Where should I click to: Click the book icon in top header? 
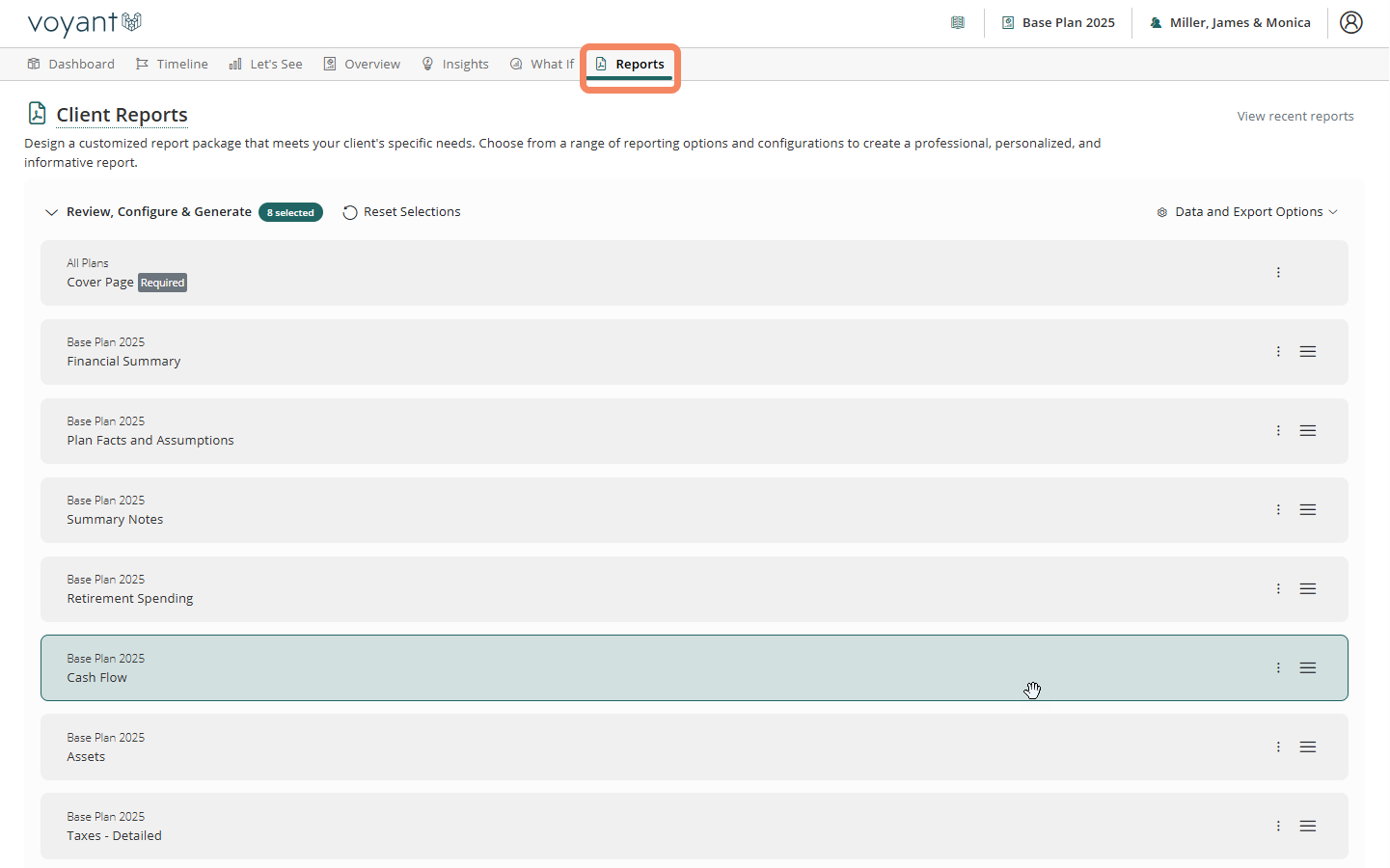click(957, 22)
